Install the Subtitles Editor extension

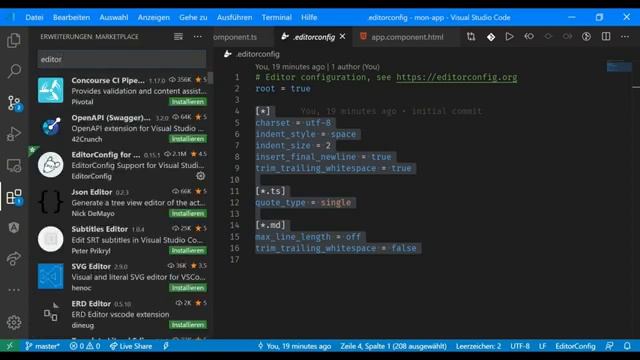[x=188, y=251]
